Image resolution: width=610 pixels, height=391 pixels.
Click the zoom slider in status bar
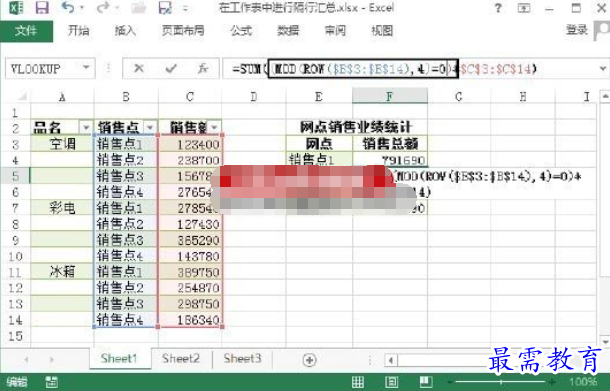[x=502, y=382]
